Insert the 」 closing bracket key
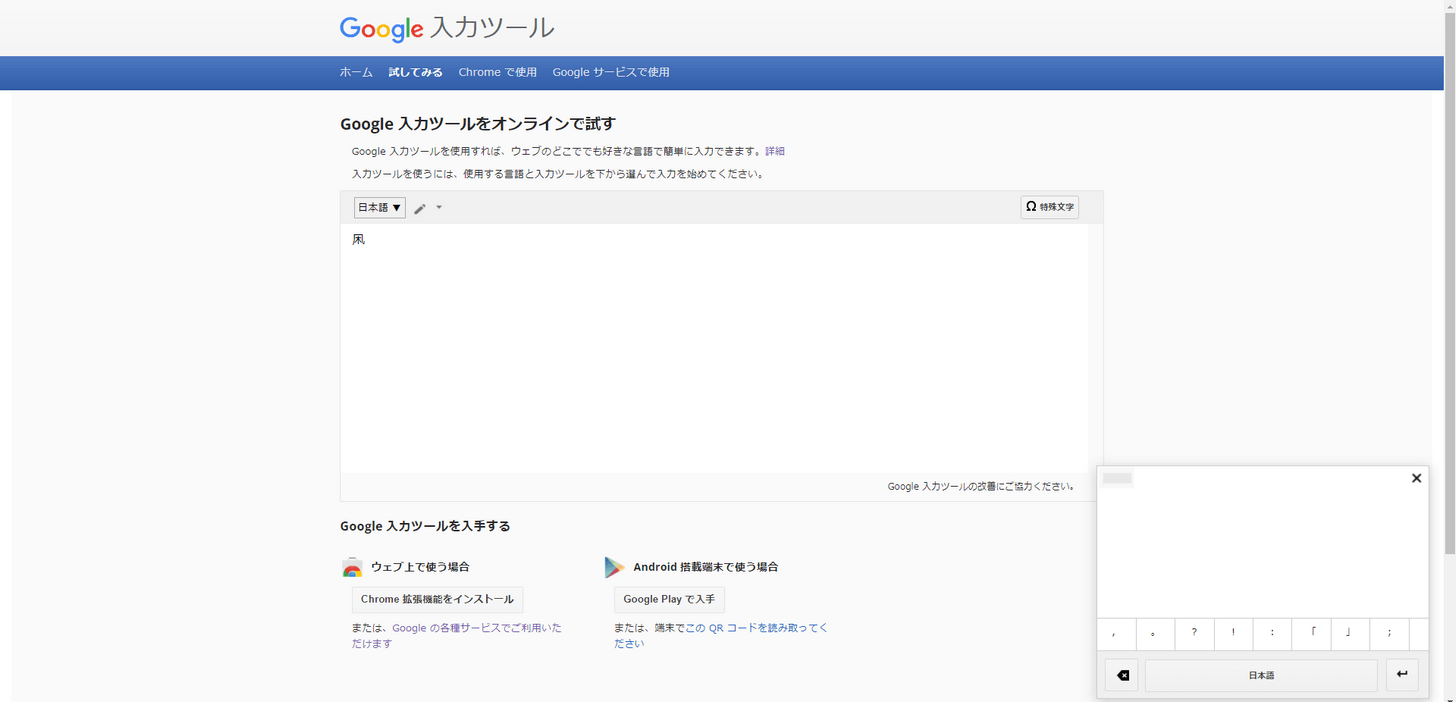The width and height of the screenshot is (1456, 702). [1350, 634]
